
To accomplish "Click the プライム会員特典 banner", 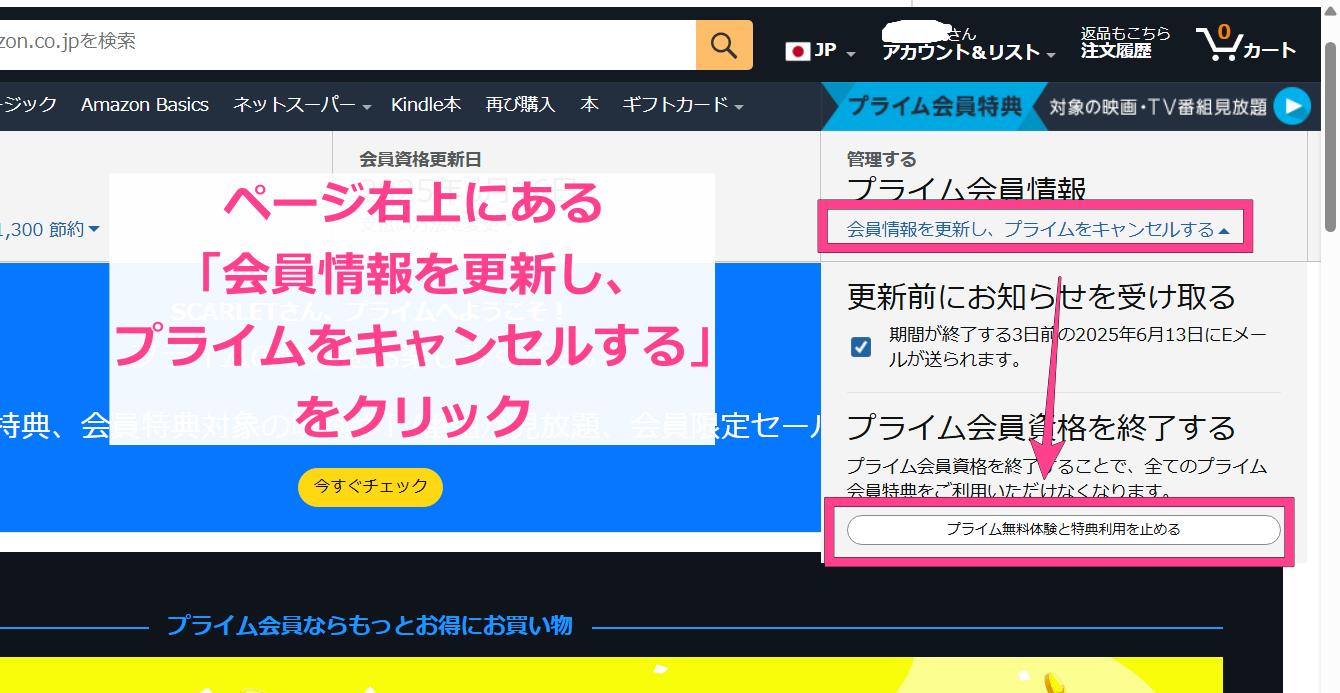I will pos(934,106).
